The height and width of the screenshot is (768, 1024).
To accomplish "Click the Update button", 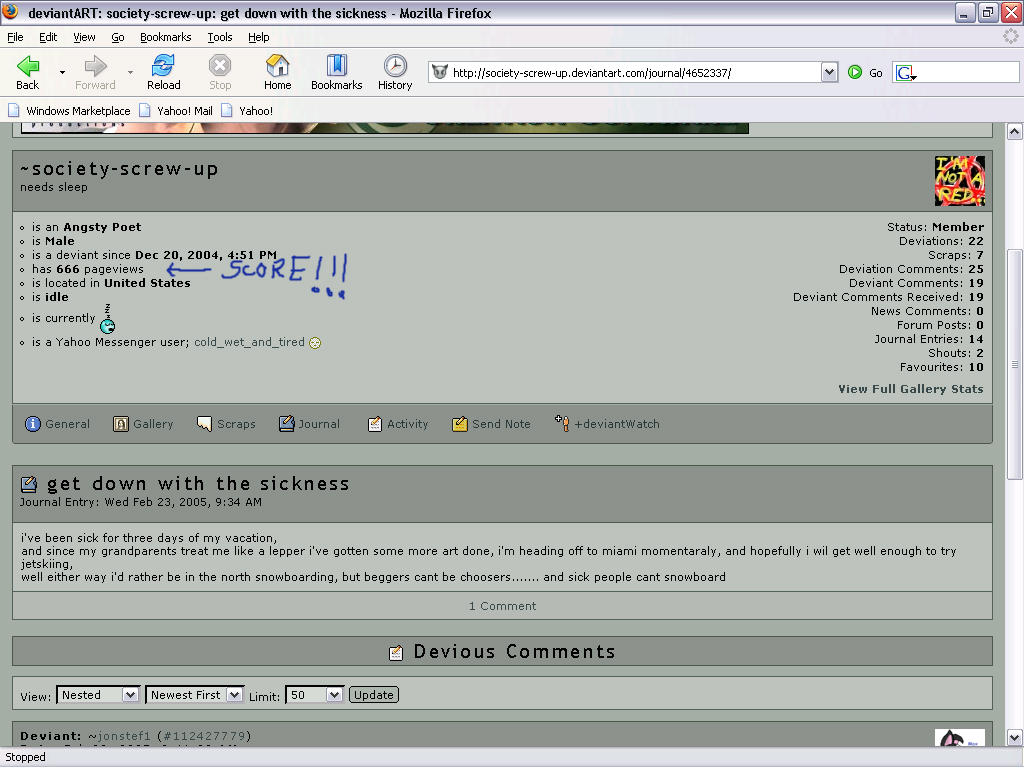I will 374,695.
